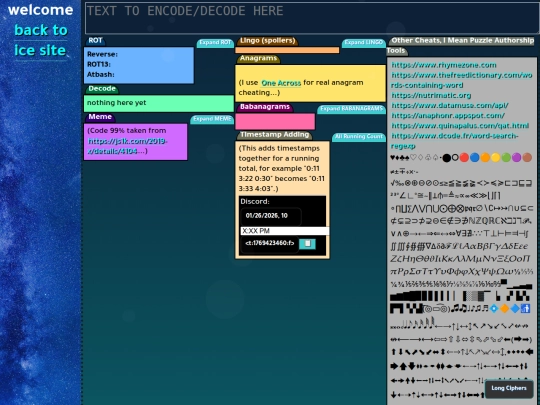Click the Anagrams section tab label
This screenshot has height=405, width=540.
(x=258, y=59)
